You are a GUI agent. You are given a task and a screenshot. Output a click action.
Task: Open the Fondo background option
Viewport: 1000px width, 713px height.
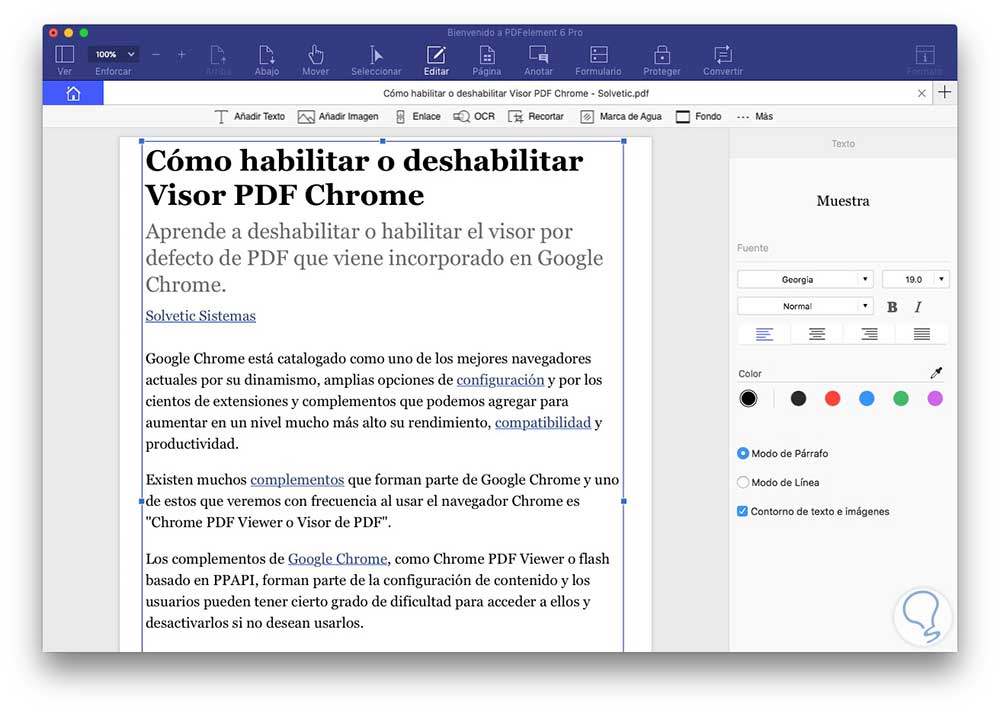pos(698,117)
